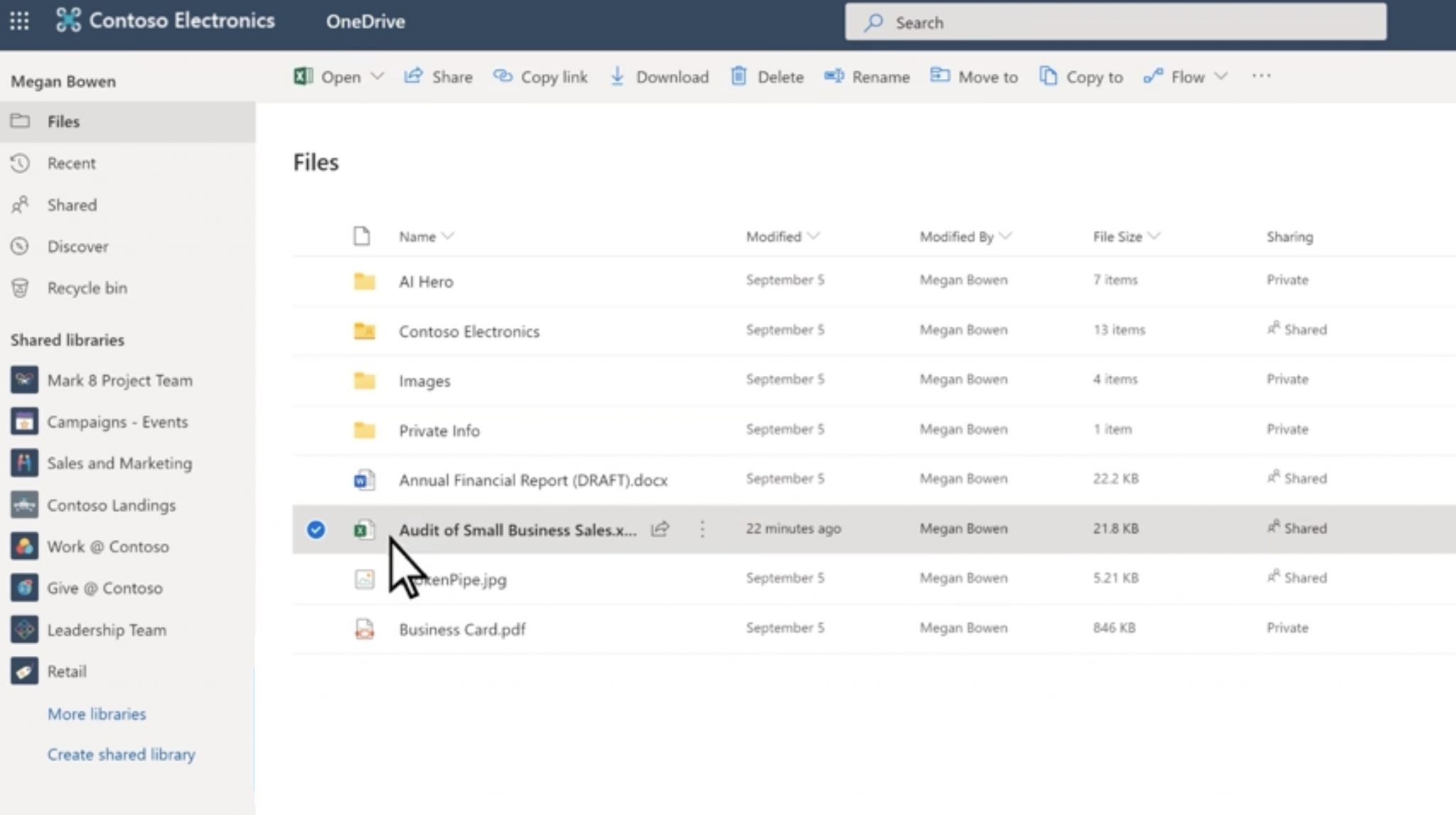The image size is (1456, 815).
Task: Click the AI Hero folder icon
Action: [365, 281]
